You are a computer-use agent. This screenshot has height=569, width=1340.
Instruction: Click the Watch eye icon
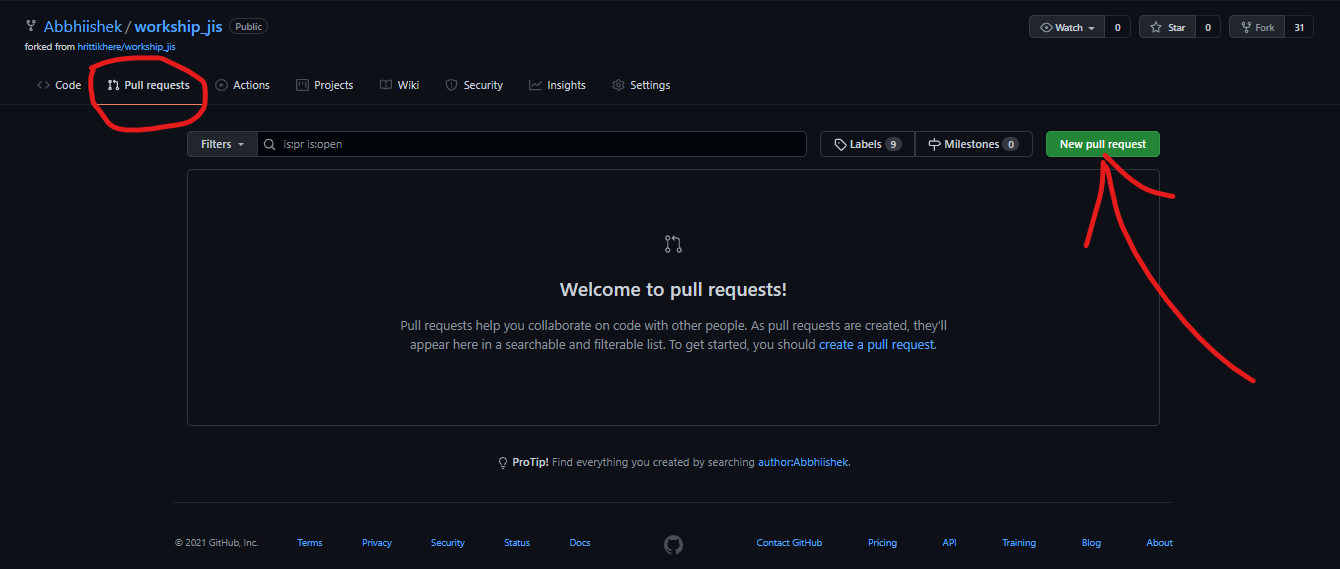[1046, 27]
